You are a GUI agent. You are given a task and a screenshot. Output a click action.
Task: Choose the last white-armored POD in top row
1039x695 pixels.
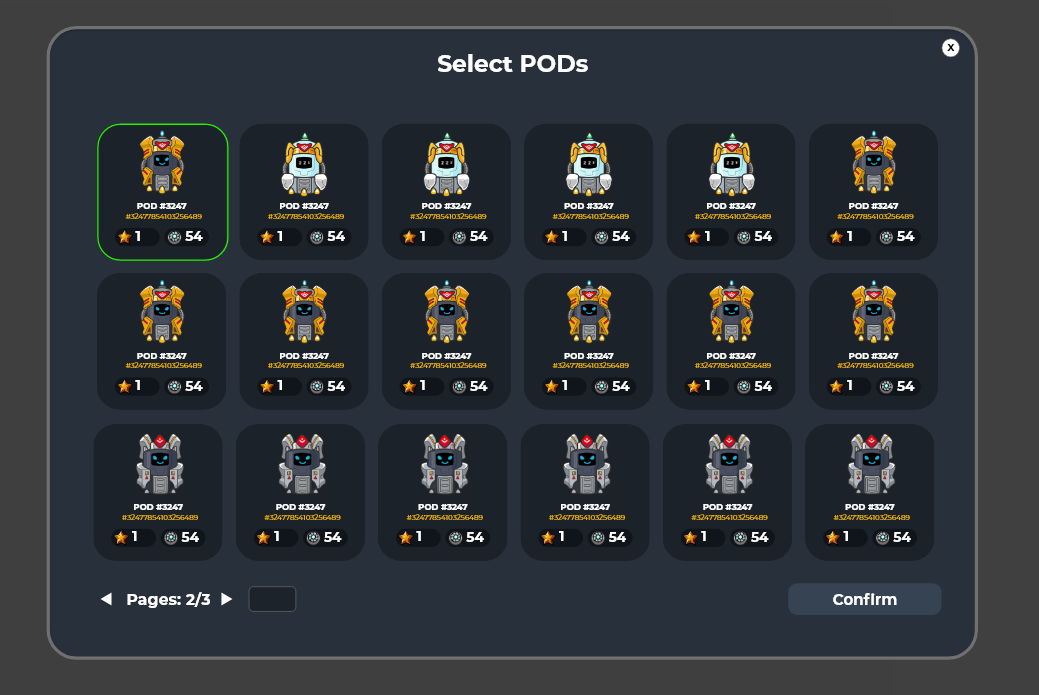(x=731, y=192)
